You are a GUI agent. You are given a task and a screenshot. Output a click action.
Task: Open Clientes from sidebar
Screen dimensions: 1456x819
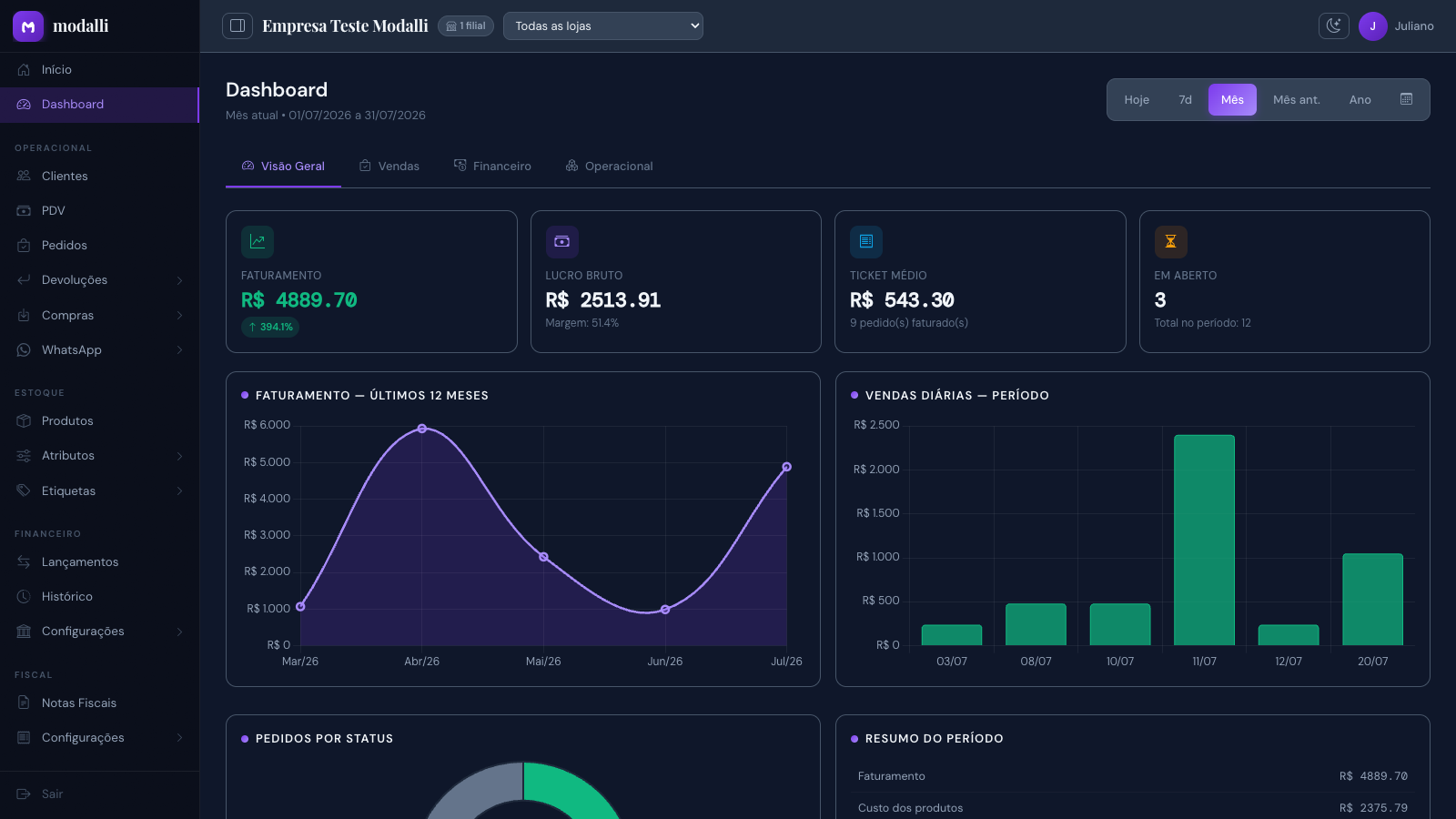(99, 176)
